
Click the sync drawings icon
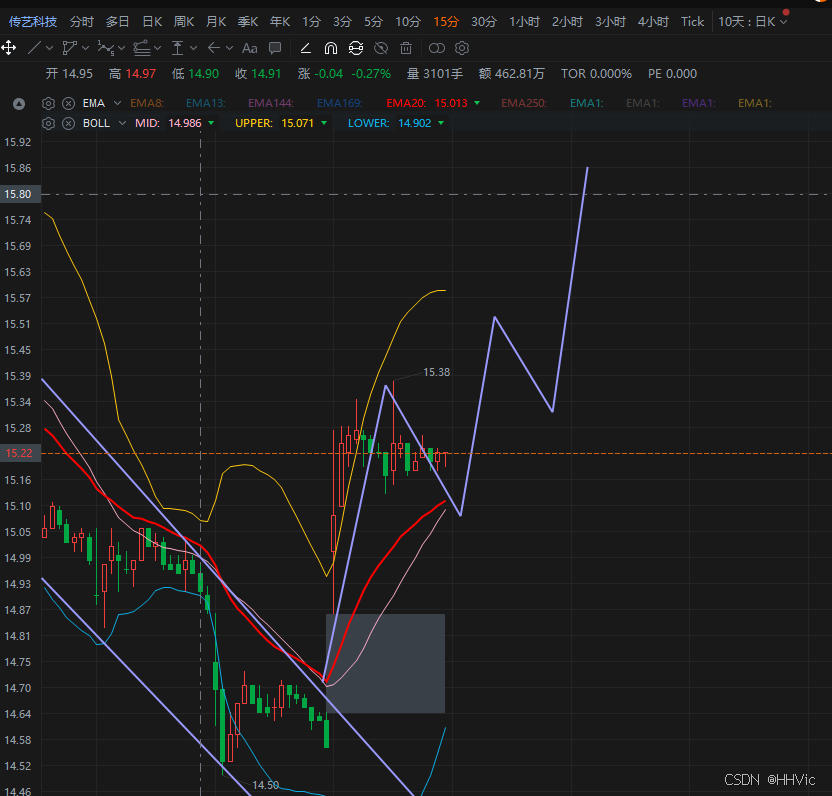pyautogui.click(x=356, y=48)
